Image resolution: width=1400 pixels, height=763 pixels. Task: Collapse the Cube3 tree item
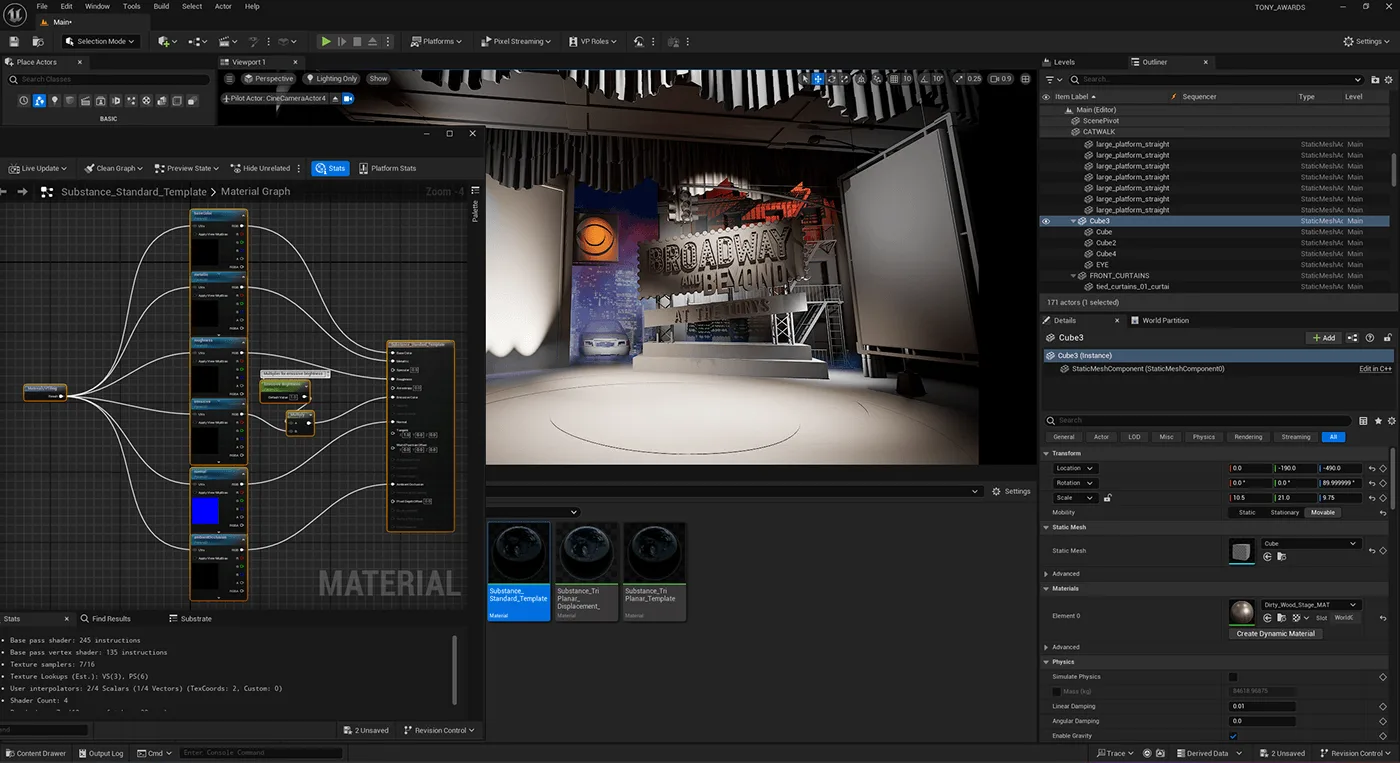(x=1073, y=221)
